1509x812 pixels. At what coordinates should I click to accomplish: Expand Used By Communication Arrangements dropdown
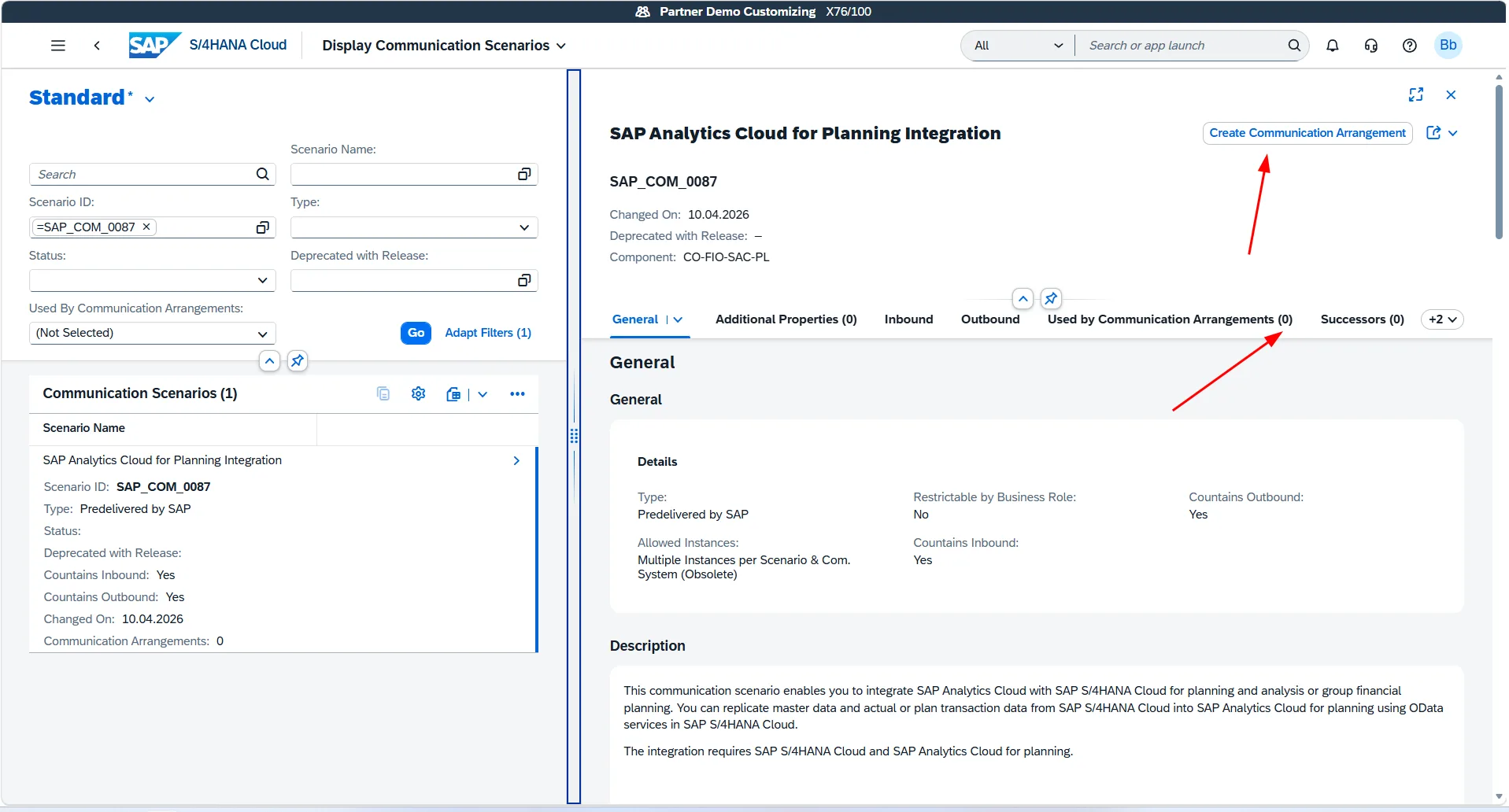click(x=263, y=334)
